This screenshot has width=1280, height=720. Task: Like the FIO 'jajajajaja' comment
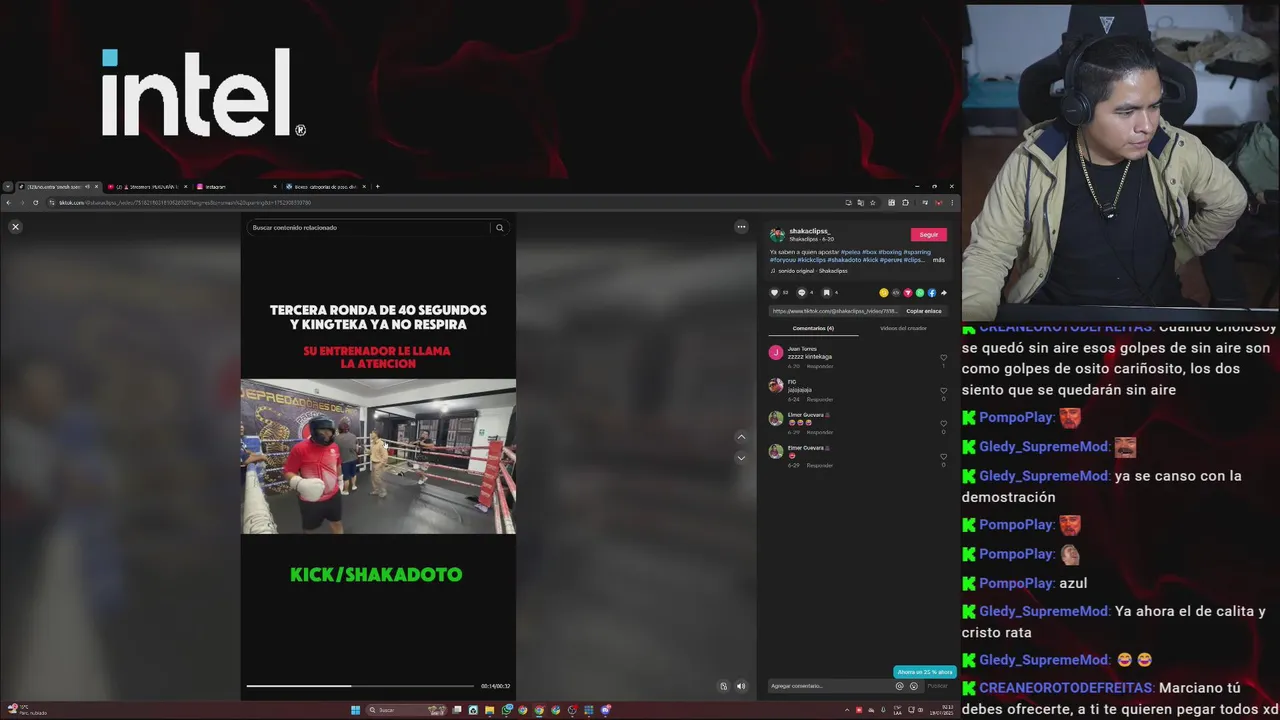[943, 391]
